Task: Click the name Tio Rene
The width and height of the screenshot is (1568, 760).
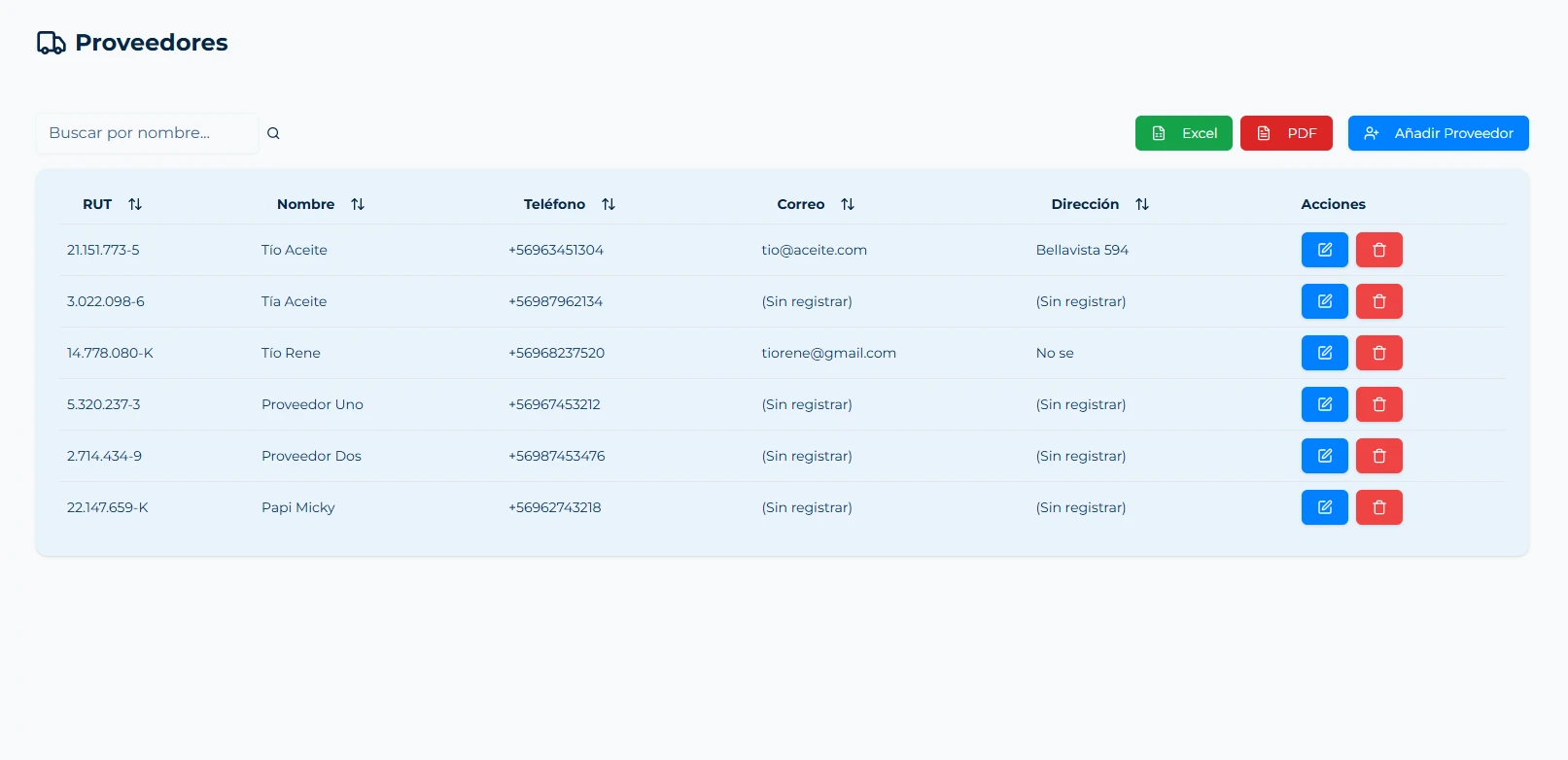Action: tap(291, 353)
